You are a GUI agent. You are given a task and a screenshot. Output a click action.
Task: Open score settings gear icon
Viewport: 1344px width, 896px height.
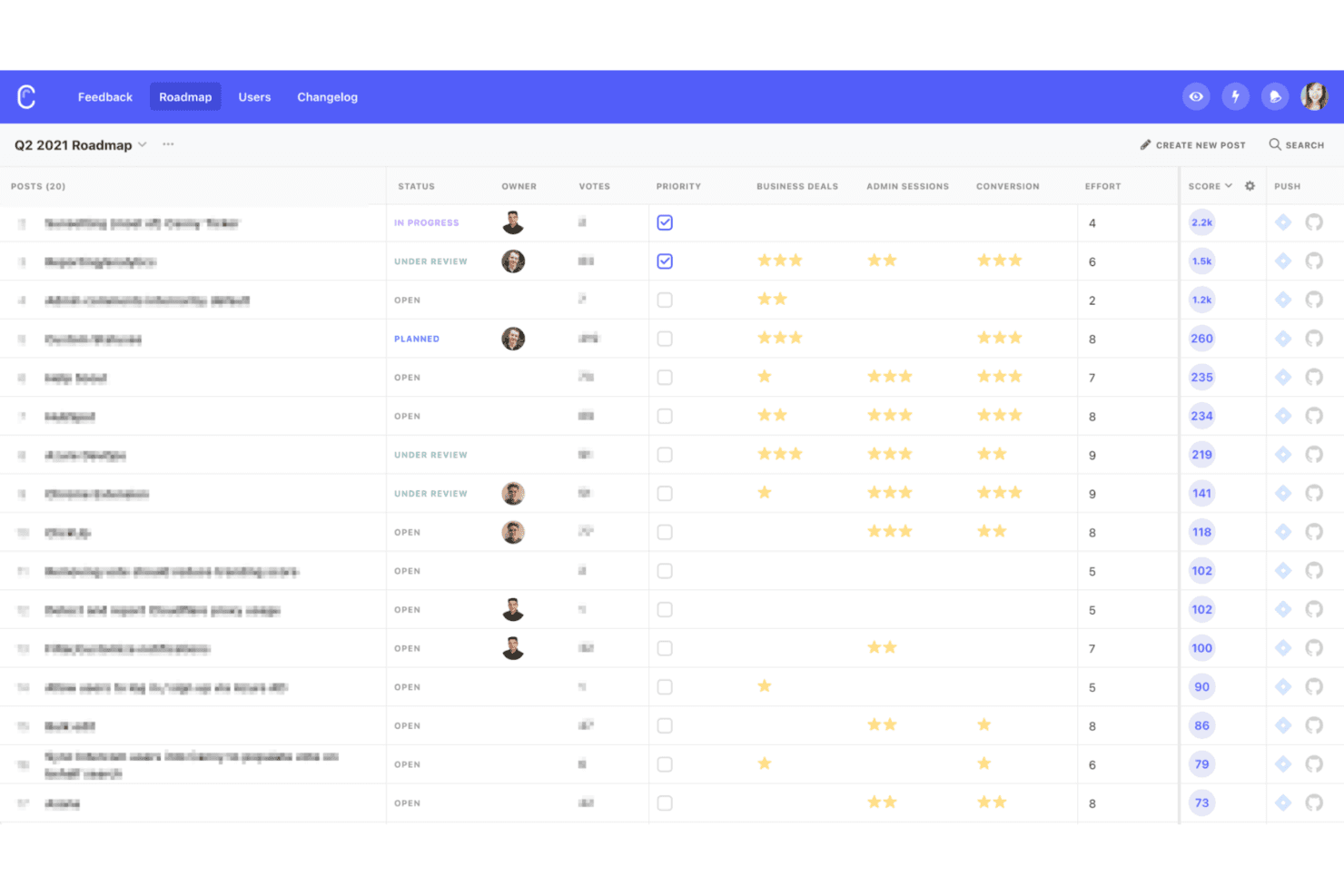click(x=1250, y=186)
